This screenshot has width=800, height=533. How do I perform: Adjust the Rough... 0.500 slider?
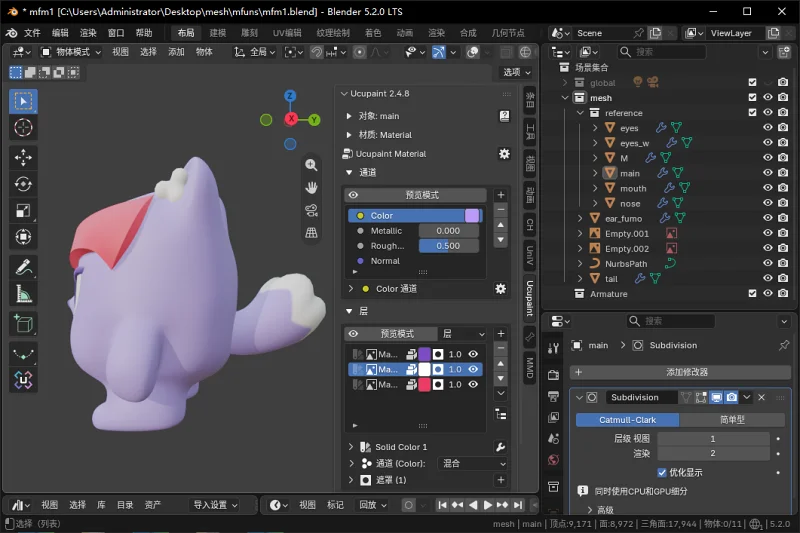pyautogui.click(x=448, y=246)
